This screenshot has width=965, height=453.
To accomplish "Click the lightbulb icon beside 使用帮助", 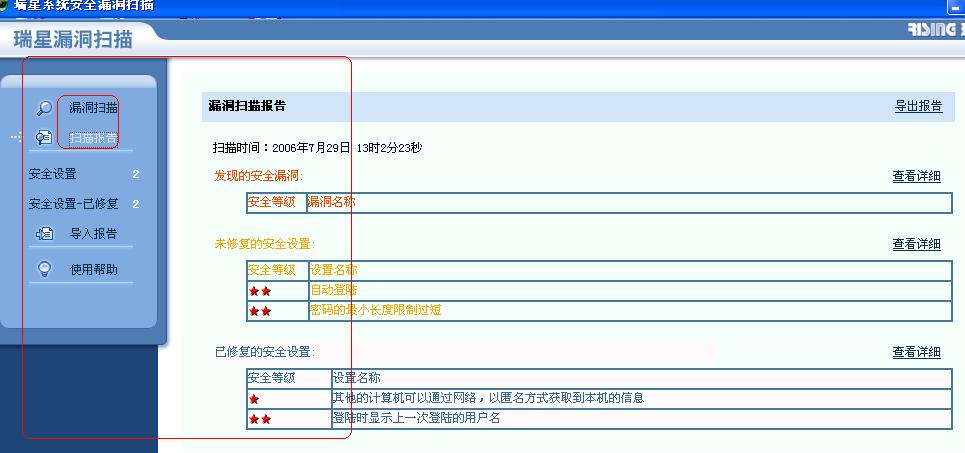I will click(x=44, y=269).
